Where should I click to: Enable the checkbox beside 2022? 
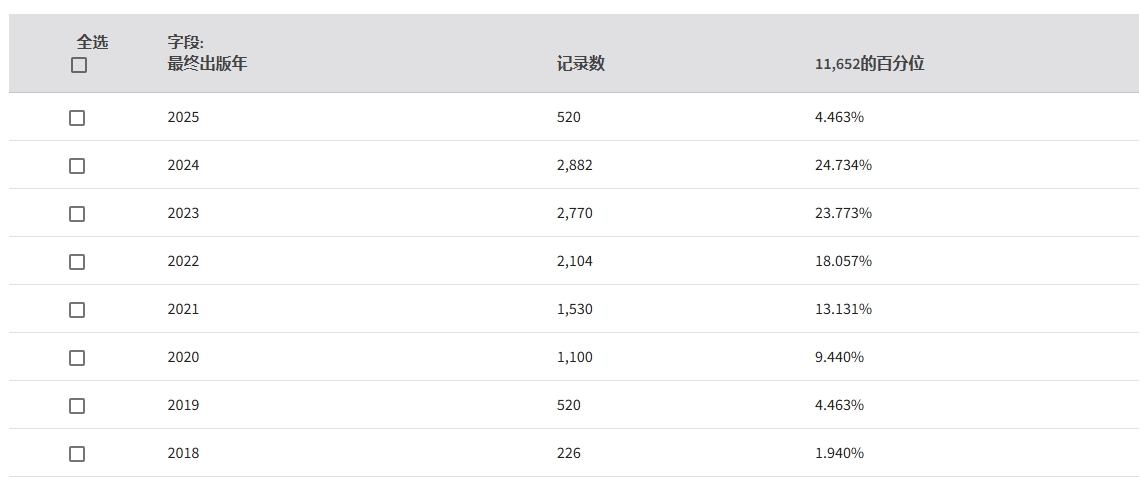(x=77, y=261)
